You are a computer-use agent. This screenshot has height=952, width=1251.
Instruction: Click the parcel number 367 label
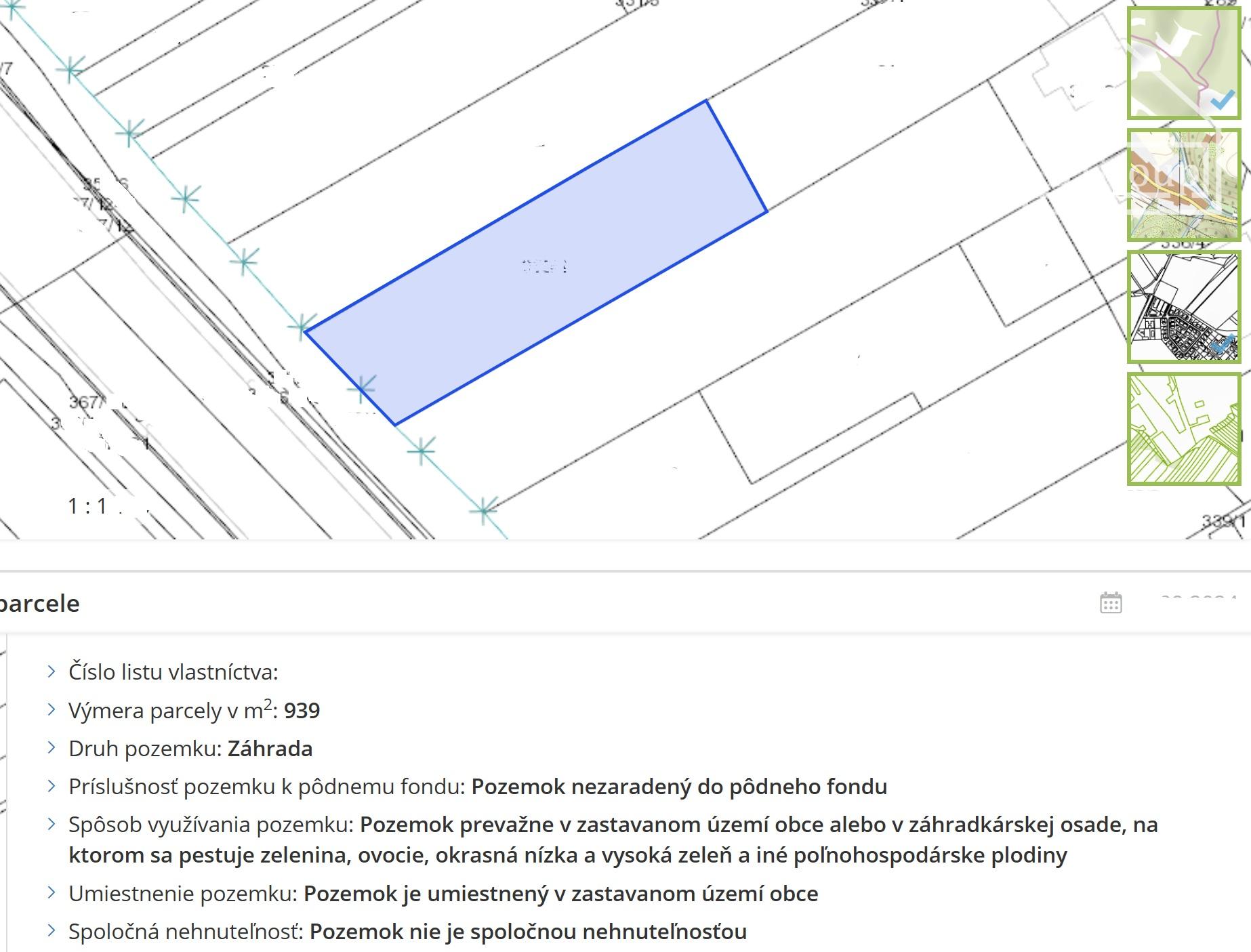84,402
